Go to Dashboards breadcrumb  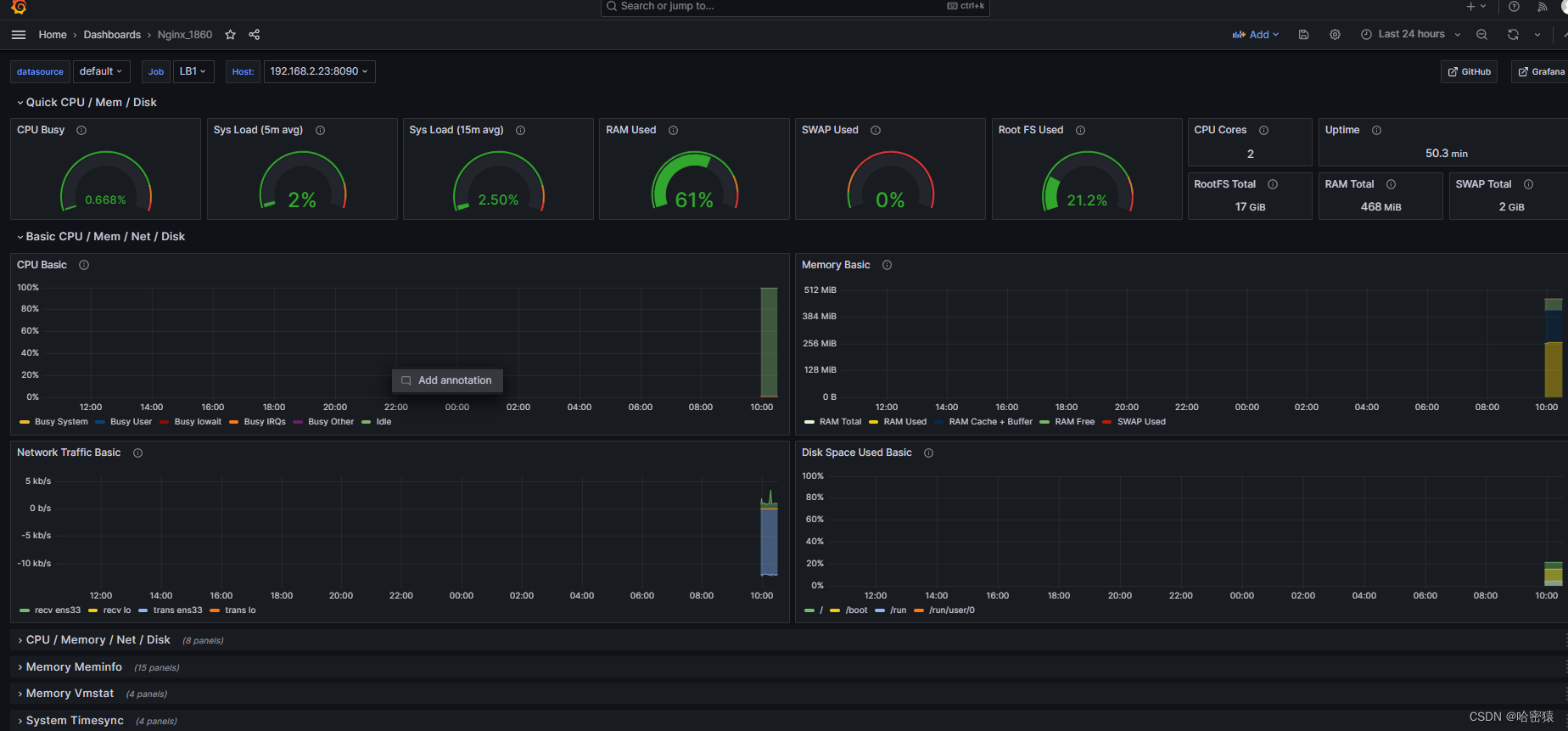pyautogui.click(x=112, y=35)
